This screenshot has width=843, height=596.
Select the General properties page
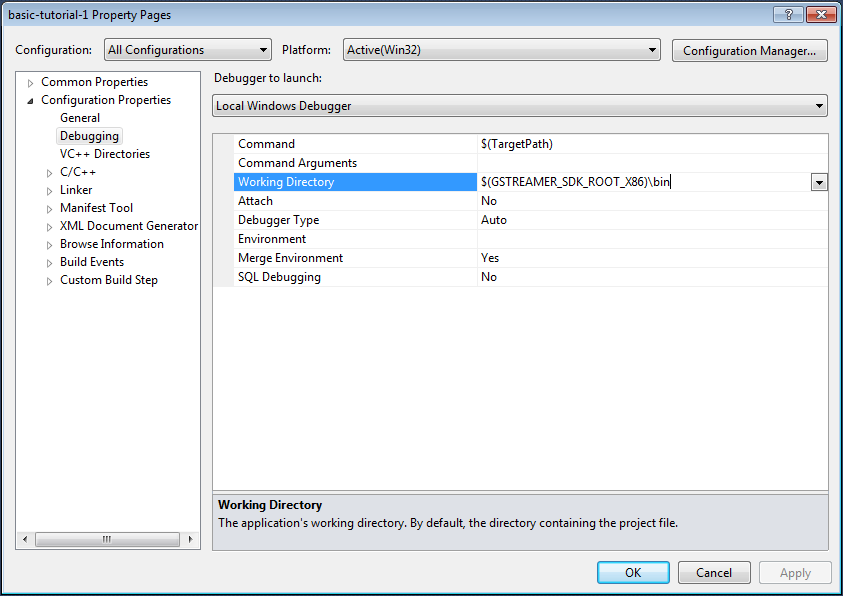coord(80,118)
